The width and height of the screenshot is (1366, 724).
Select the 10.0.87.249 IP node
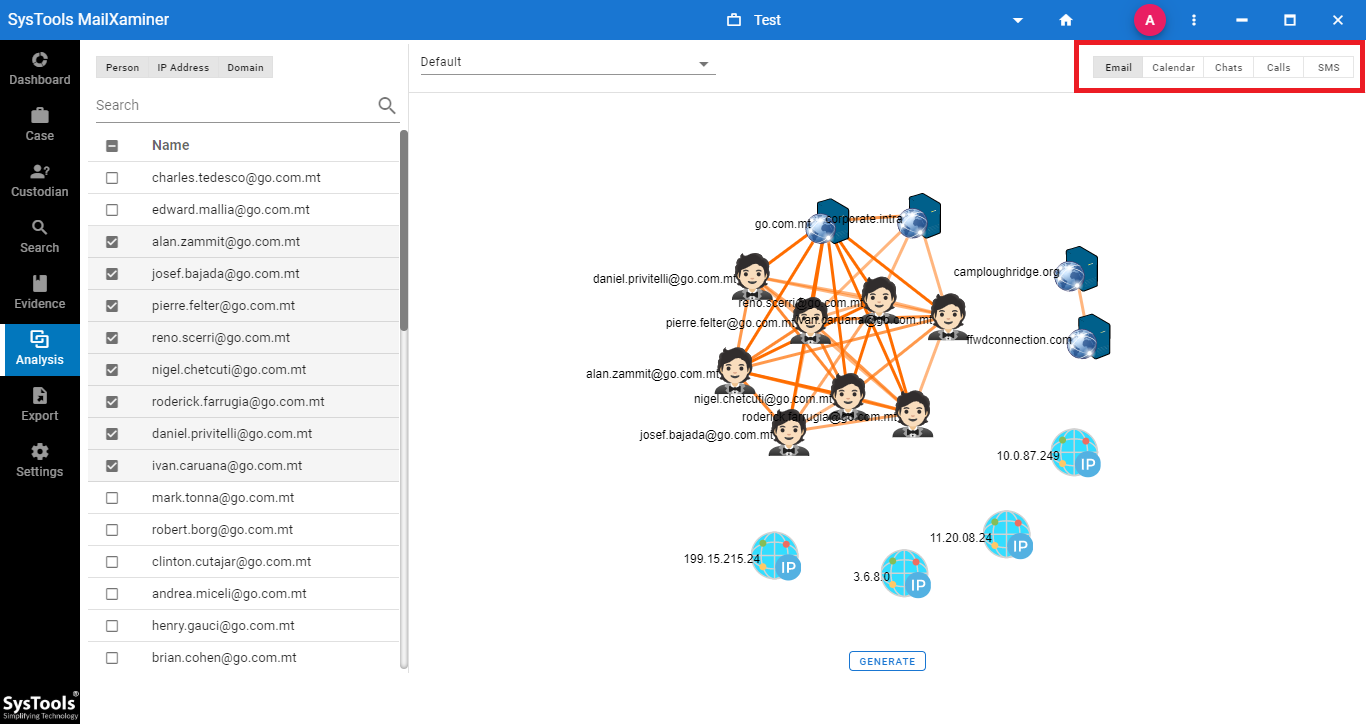coord(1076,453)
